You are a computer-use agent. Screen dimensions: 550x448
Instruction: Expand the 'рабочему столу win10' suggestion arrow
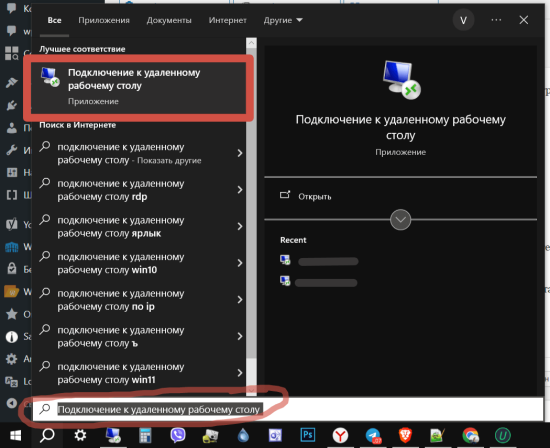pos(240,263)
